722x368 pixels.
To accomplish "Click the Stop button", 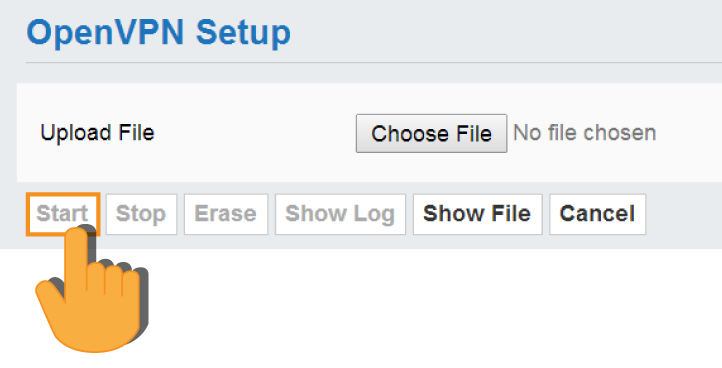I will [141, 214].
